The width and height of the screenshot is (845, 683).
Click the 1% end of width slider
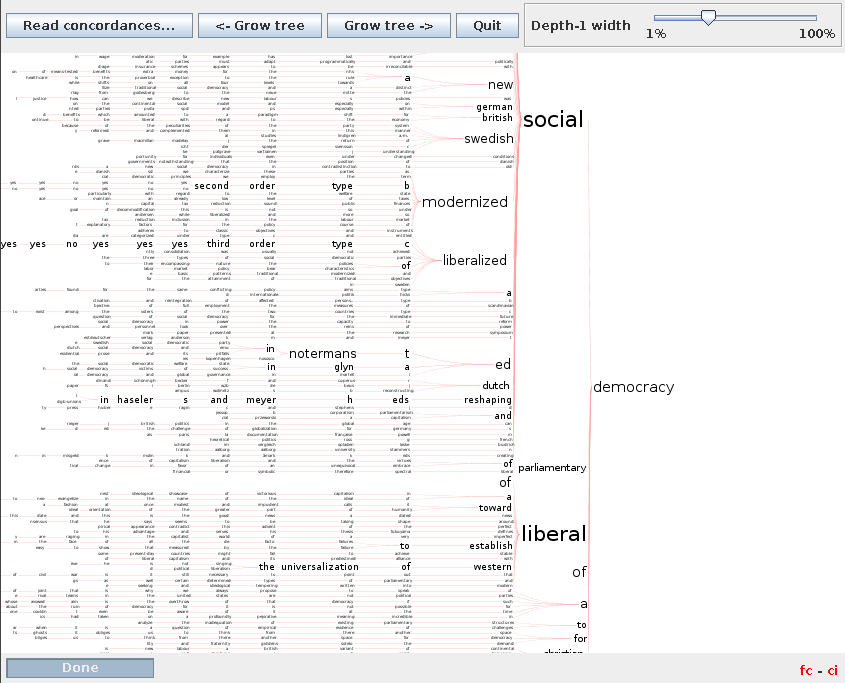656,33
